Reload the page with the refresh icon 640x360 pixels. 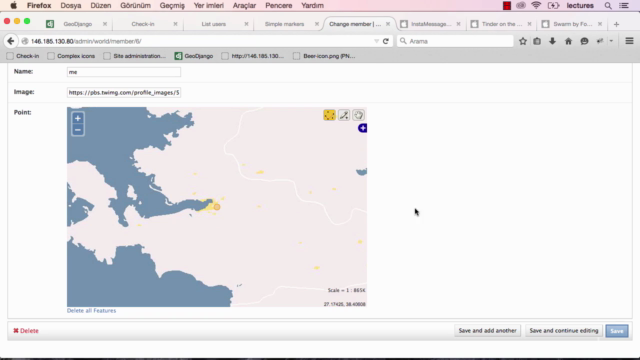386,41
